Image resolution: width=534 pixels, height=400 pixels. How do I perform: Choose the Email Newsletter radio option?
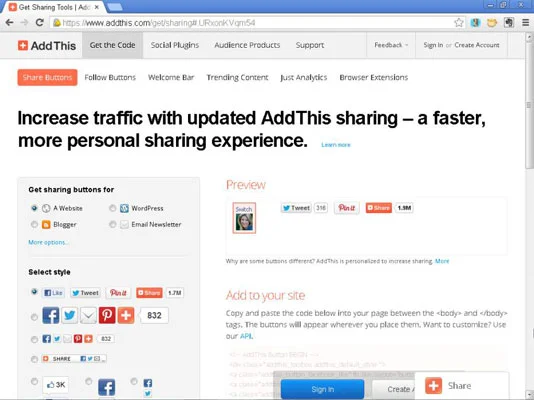[x=112, y=224]
